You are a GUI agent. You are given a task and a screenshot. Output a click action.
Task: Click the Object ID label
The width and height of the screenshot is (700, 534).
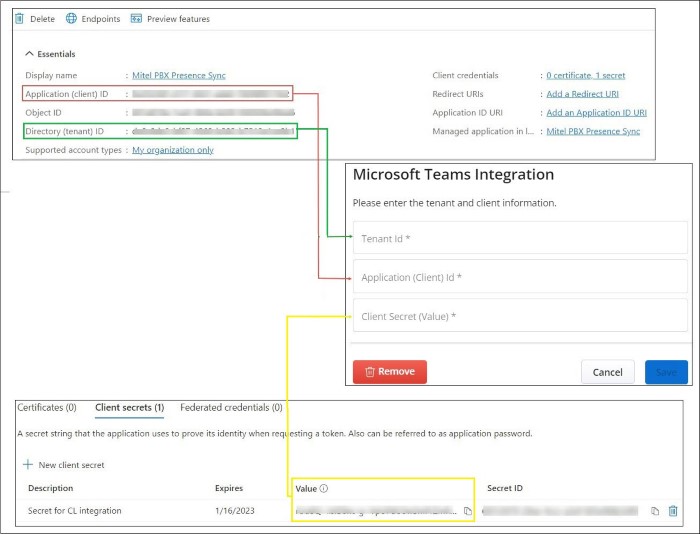[43, 113]
